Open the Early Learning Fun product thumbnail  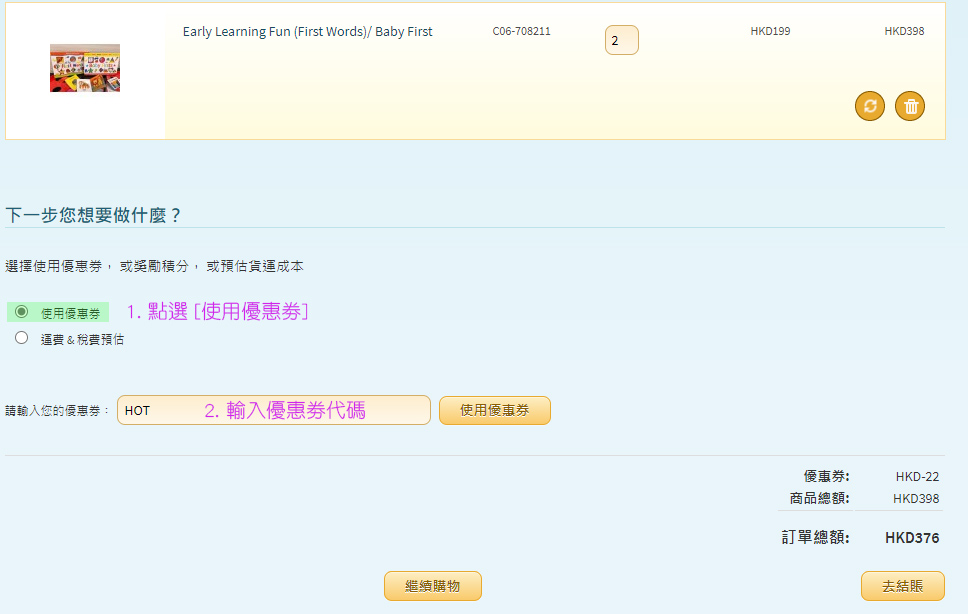pos(85,68)
